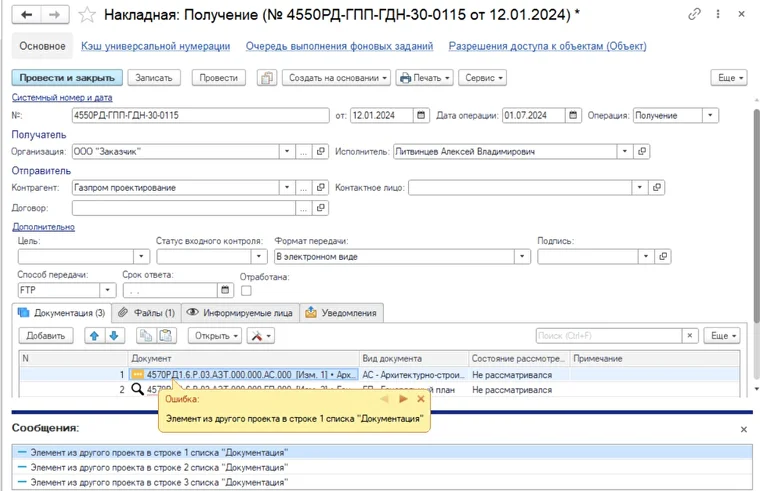Expand the Операция dropdown list
The height and width of the screenshot is (491, 760).
click(710, 116)
